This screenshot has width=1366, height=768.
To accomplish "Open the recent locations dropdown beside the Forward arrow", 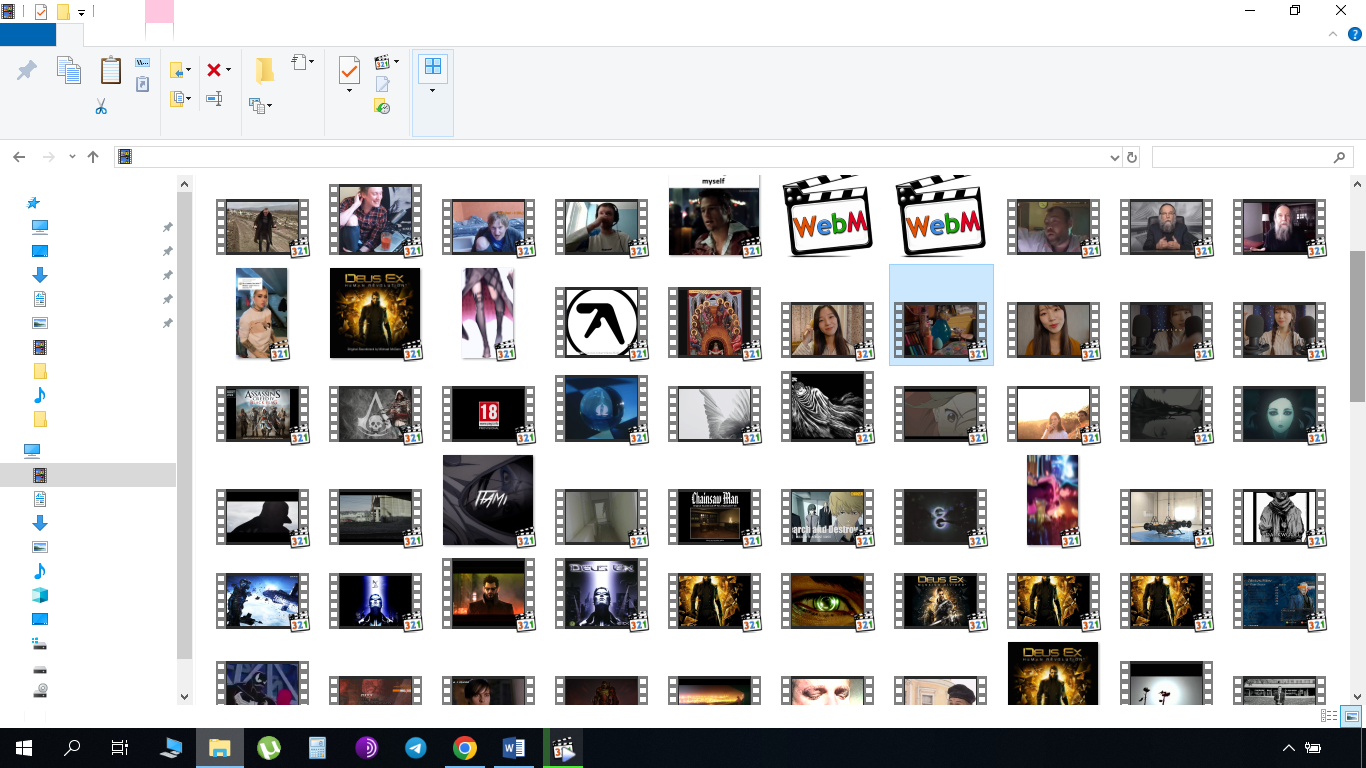I will (72, 157).
